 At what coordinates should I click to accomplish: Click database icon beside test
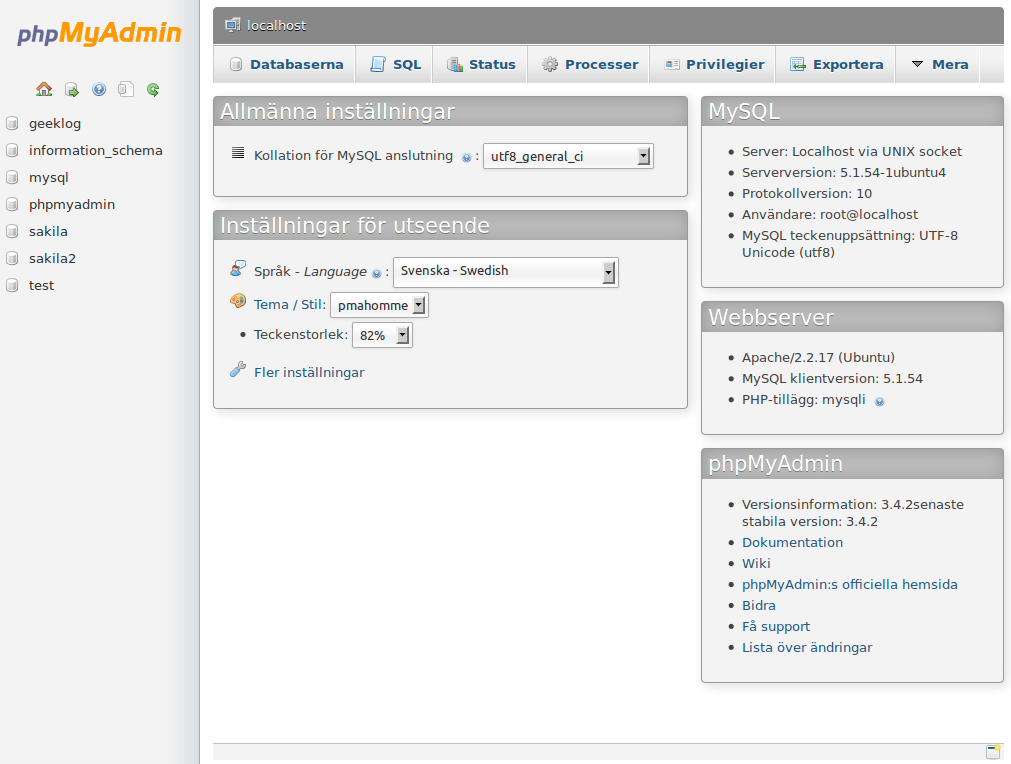(12, 286)
